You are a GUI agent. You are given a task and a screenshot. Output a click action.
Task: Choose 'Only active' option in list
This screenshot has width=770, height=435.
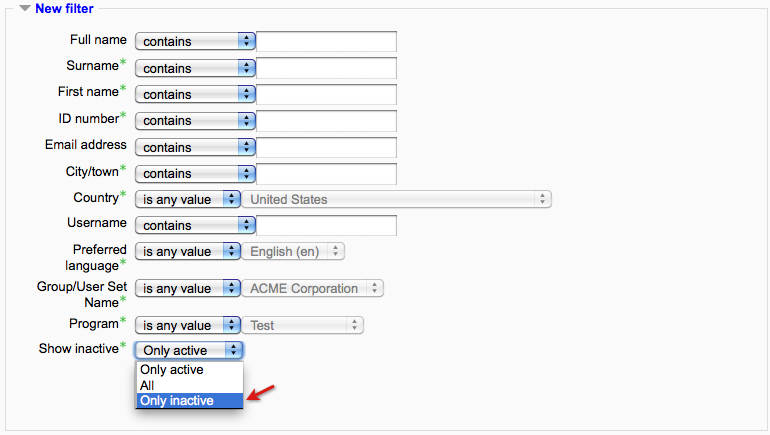(x=189, y=370)
